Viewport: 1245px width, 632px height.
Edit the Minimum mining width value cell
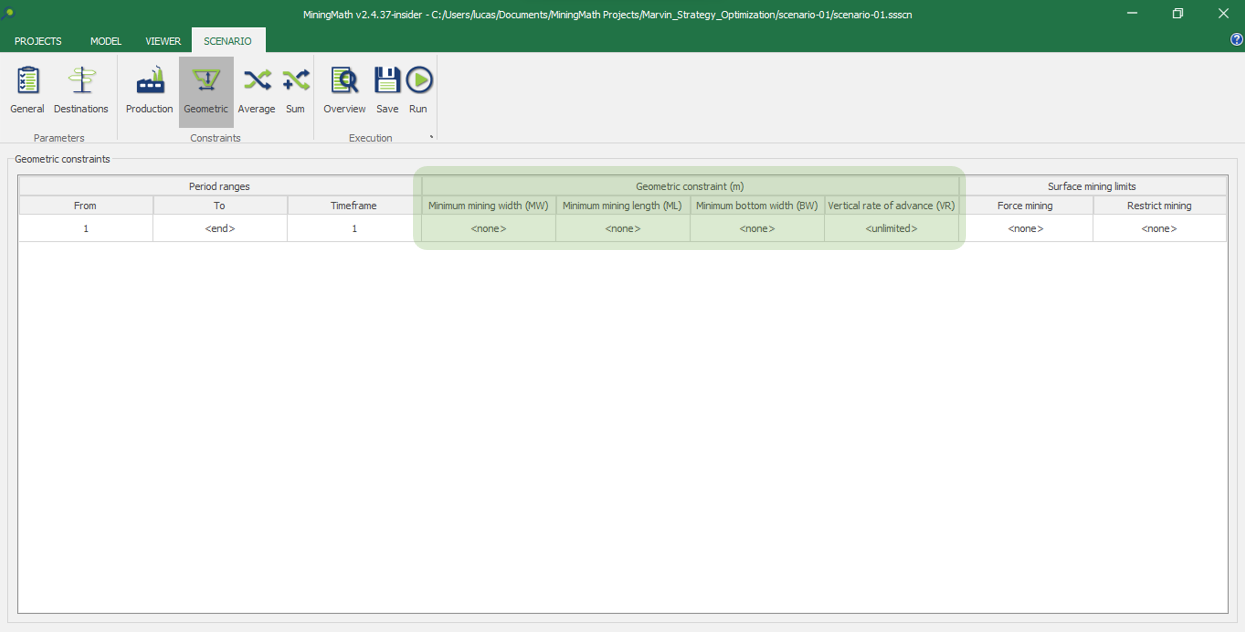tap(488, 229)
